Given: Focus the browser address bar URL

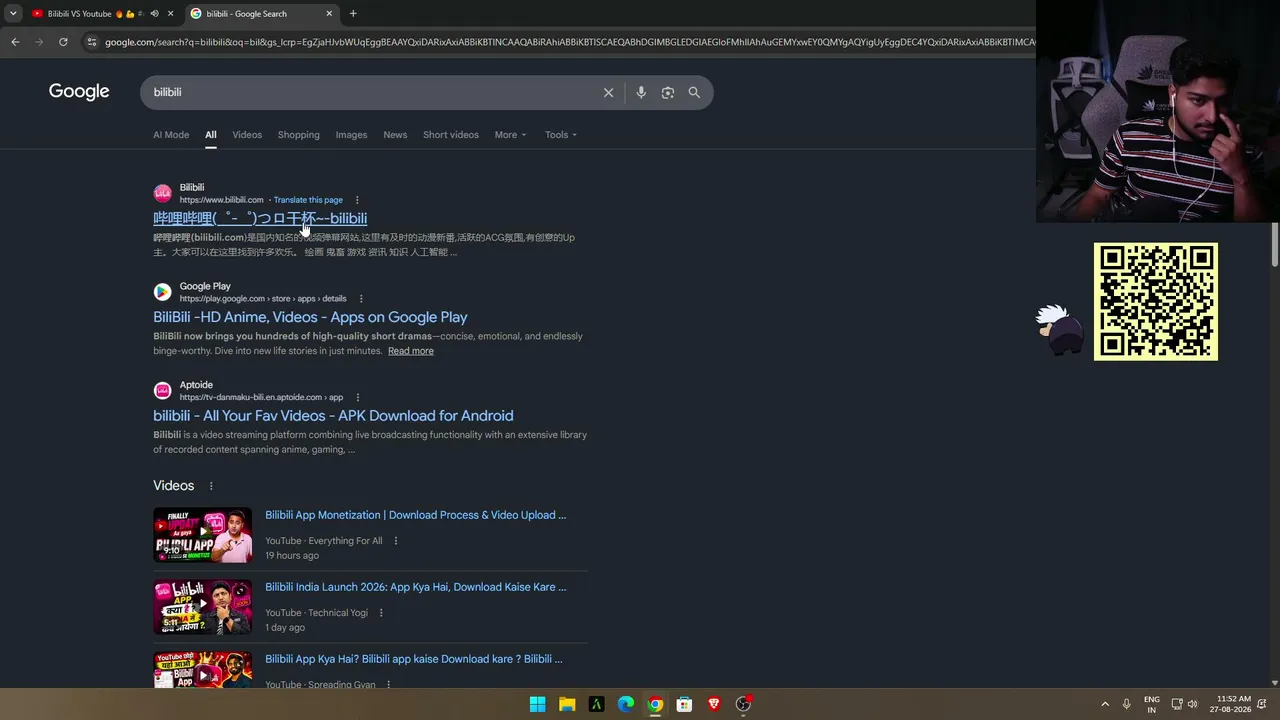Looking at the screenshot, I should [x=568, y=42].
